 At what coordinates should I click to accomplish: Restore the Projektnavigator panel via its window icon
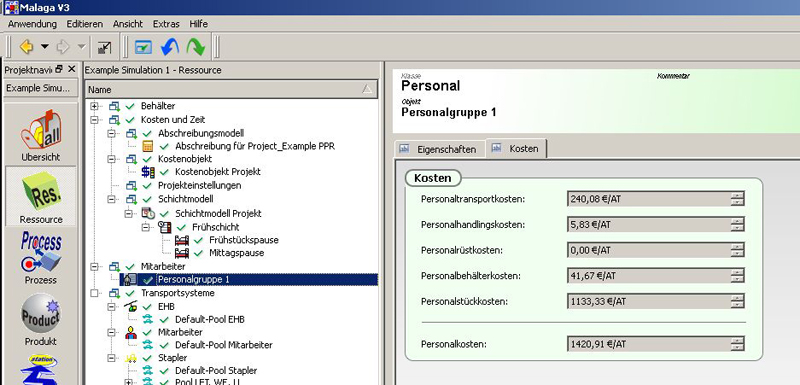(59, 69)
